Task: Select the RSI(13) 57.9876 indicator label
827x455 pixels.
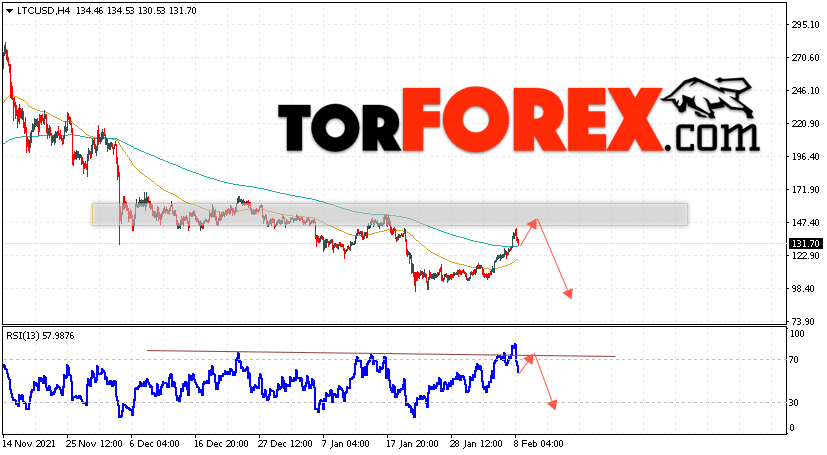Action: pyautogui.click(x=40, y=336)
